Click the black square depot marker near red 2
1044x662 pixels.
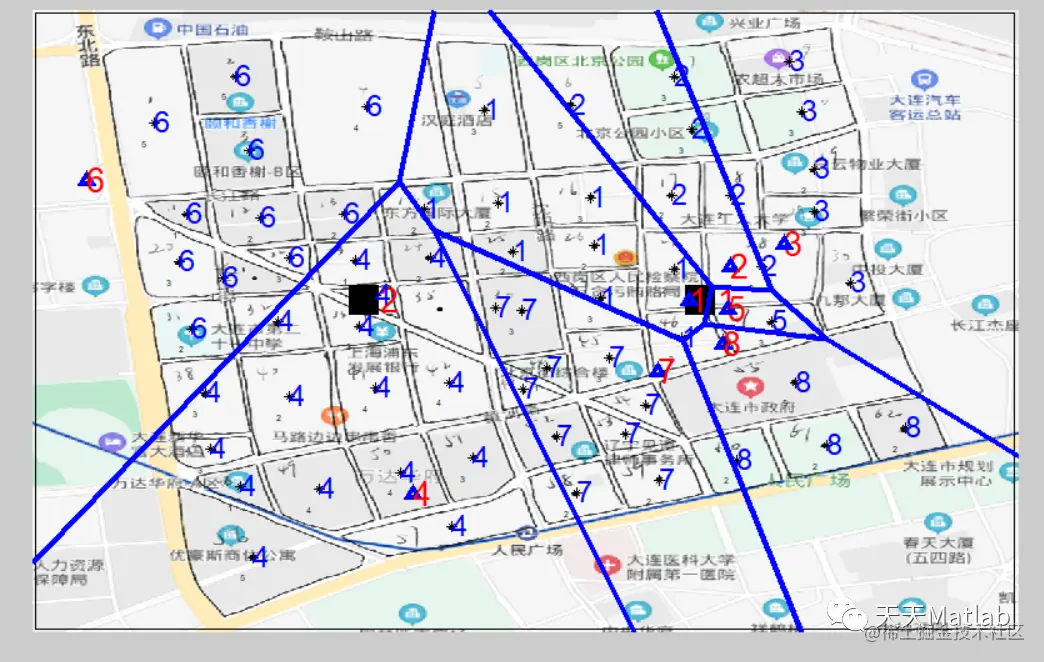[364, 300]
